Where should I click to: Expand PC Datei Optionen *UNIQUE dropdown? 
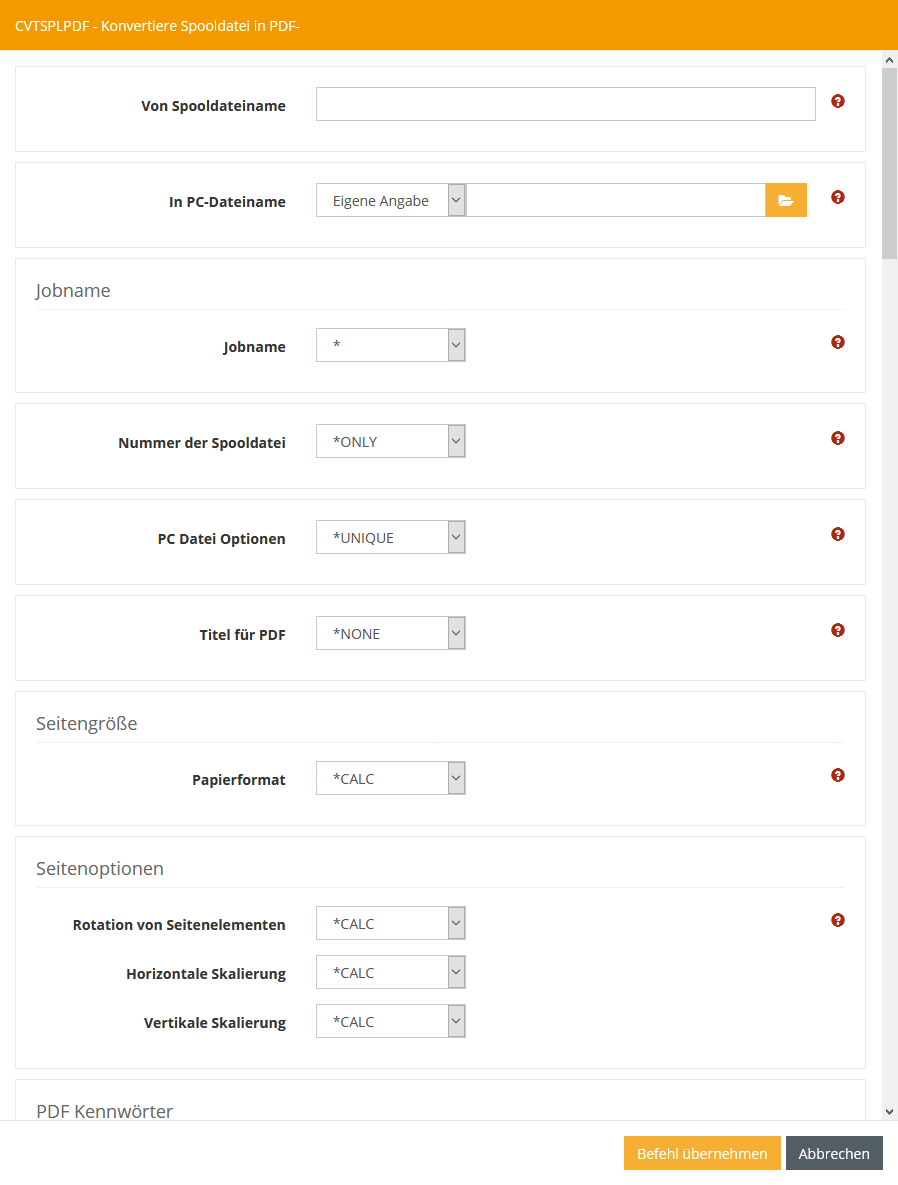[390, 538]
